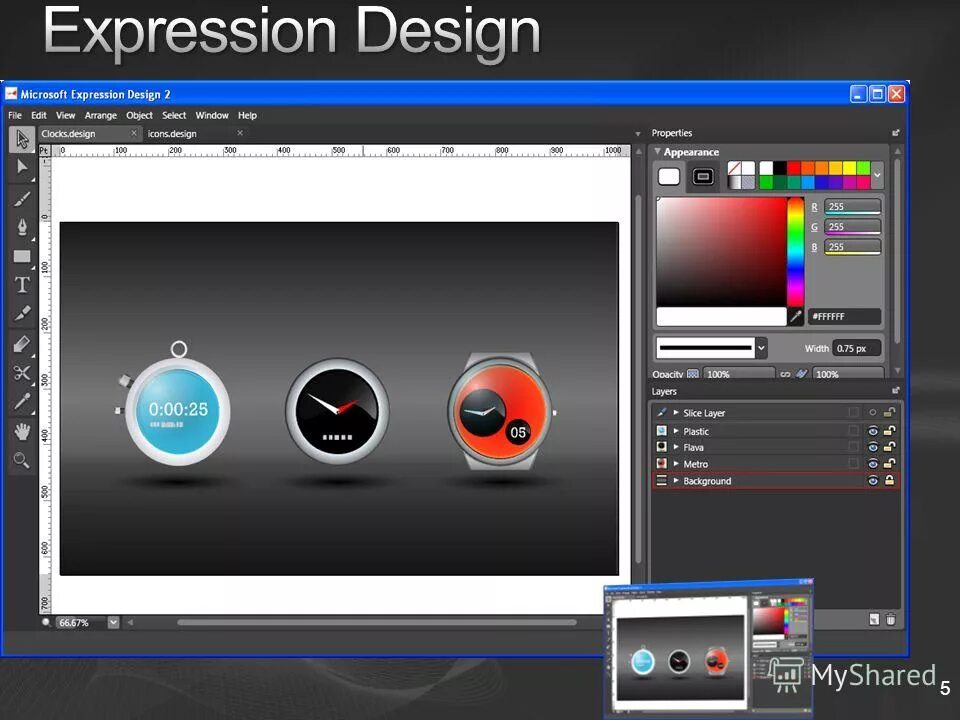Activate the Text tool
This screenshot has width=960, height=720.
tap(22, 285)
